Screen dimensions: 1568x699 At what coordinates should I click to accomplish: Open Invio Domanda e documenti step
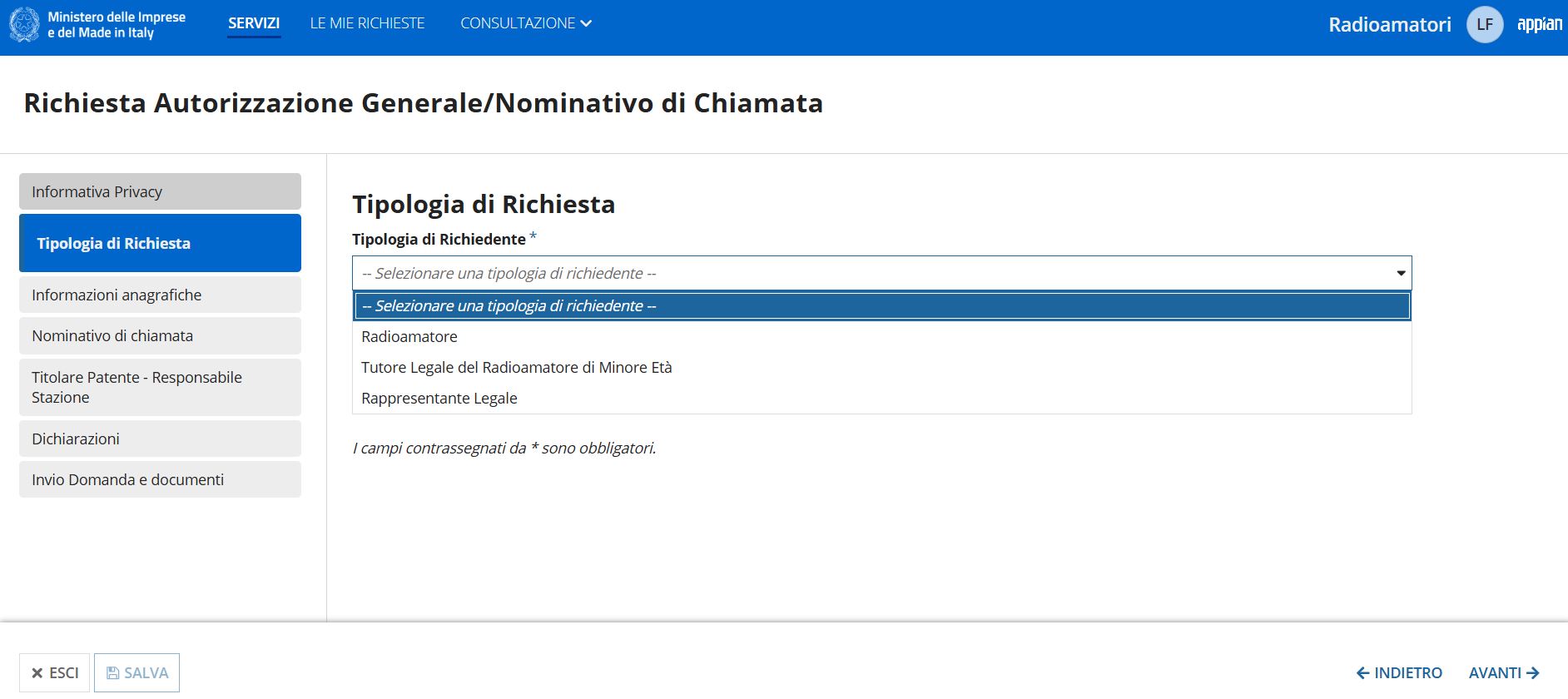coord(160,479)
